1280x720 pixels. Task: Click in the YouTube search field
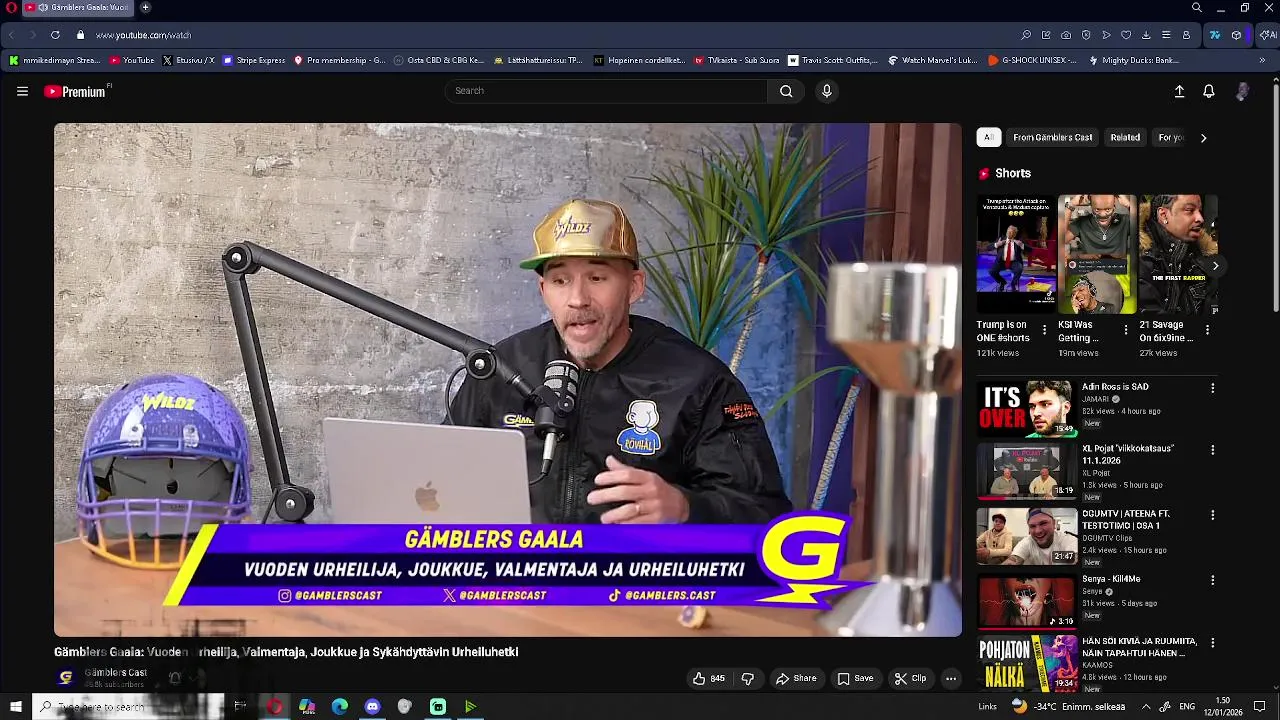(606, 91)
